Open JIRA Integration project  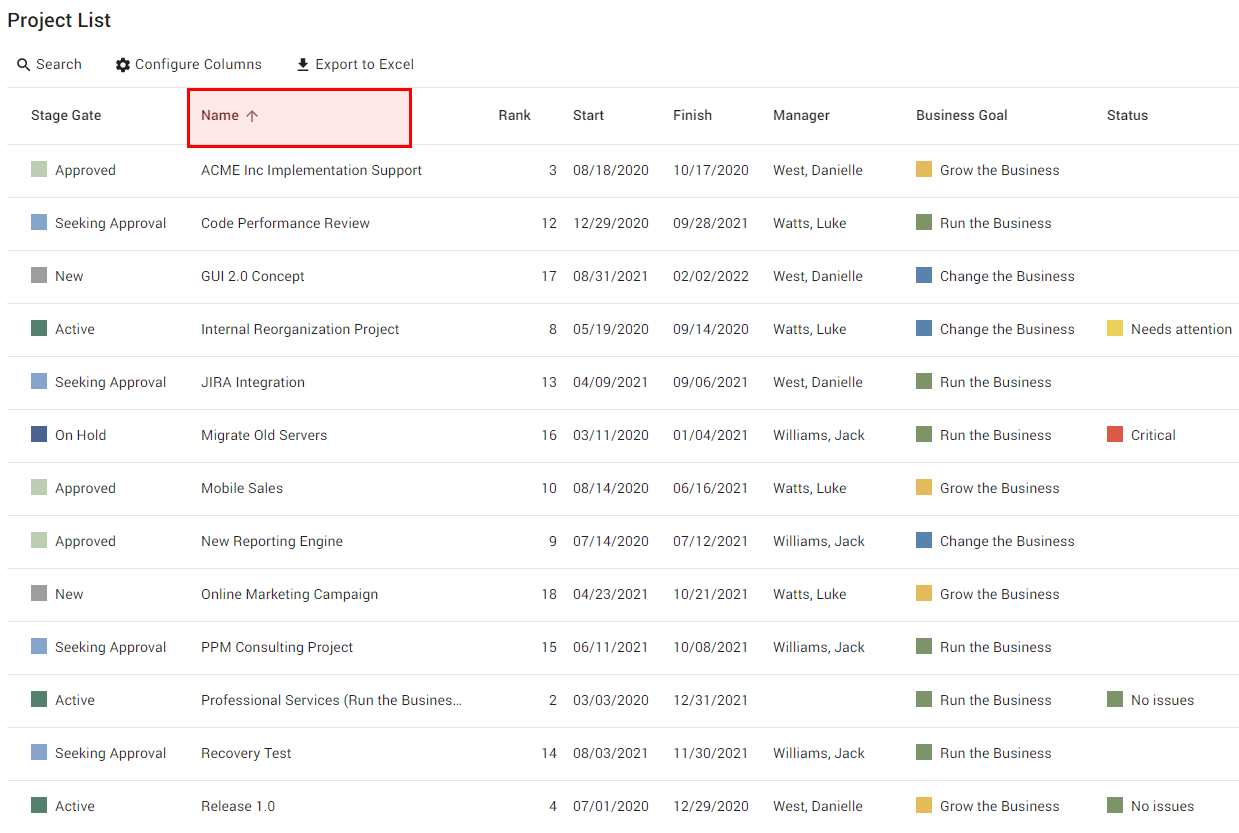coord(253,383)
